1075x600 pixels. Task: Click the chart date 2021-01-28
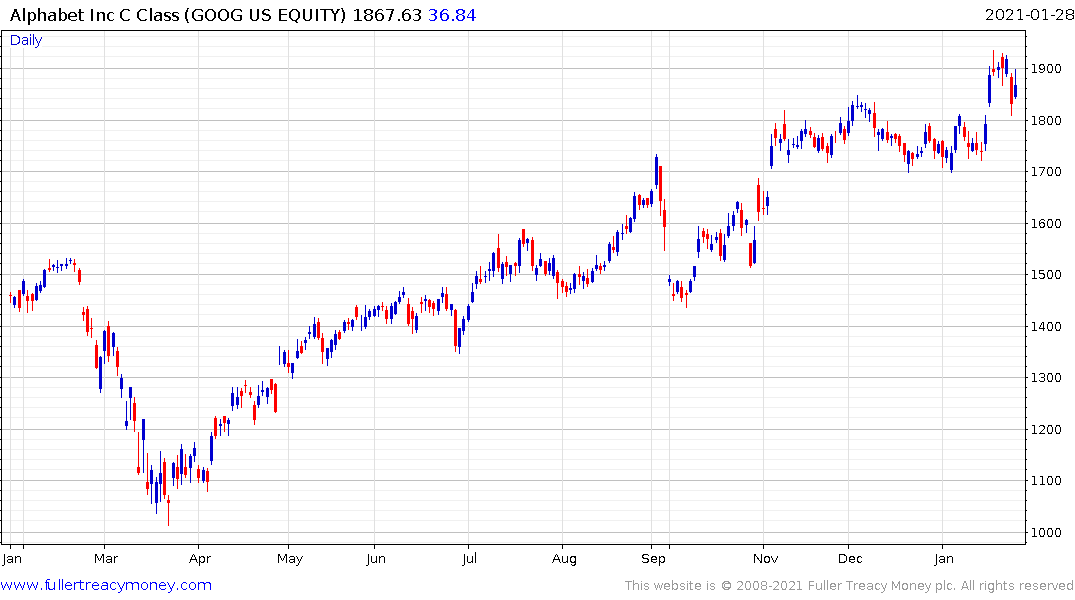click(x=1029, y=15)
